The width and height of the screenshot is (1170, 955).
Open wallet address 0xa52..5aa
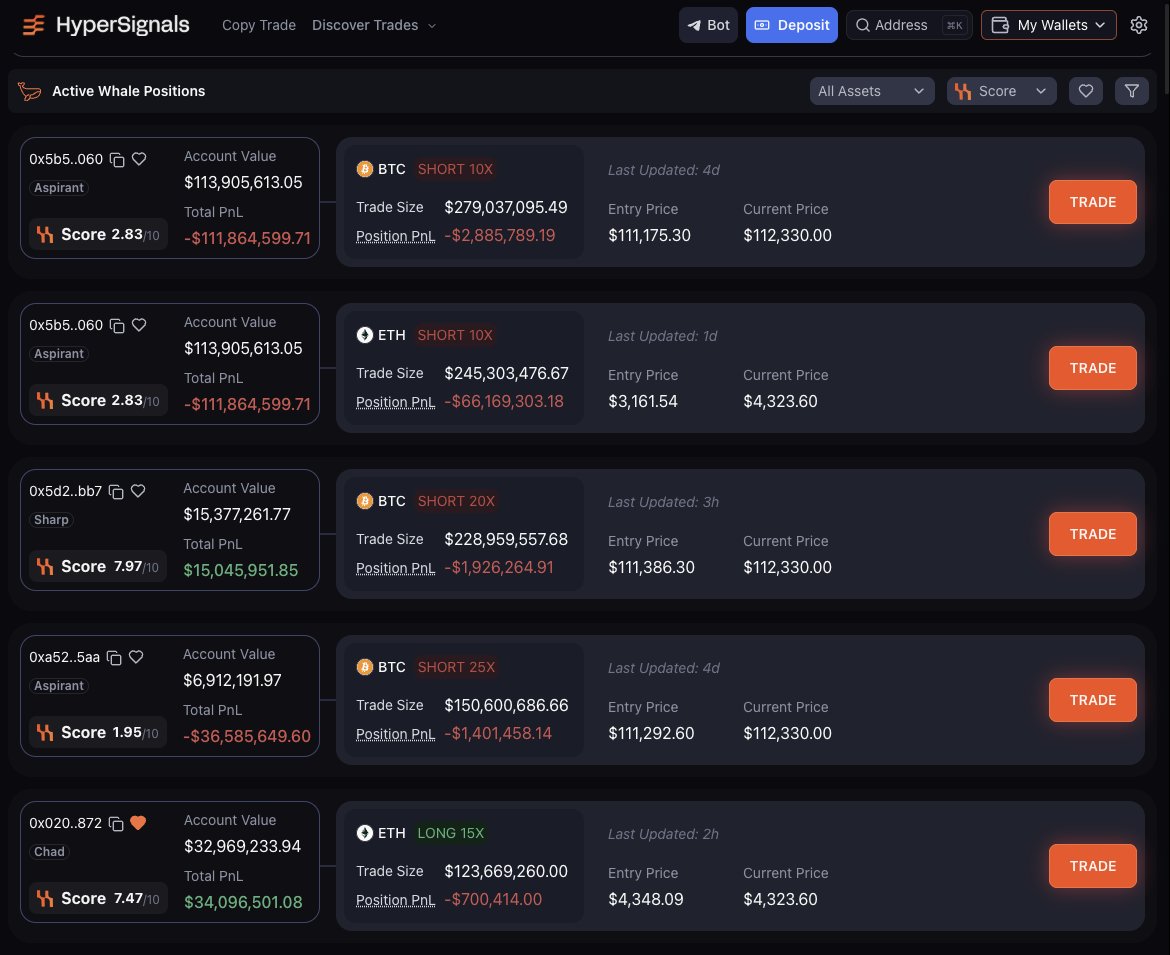pyautogui.click(x=64, y=657)
